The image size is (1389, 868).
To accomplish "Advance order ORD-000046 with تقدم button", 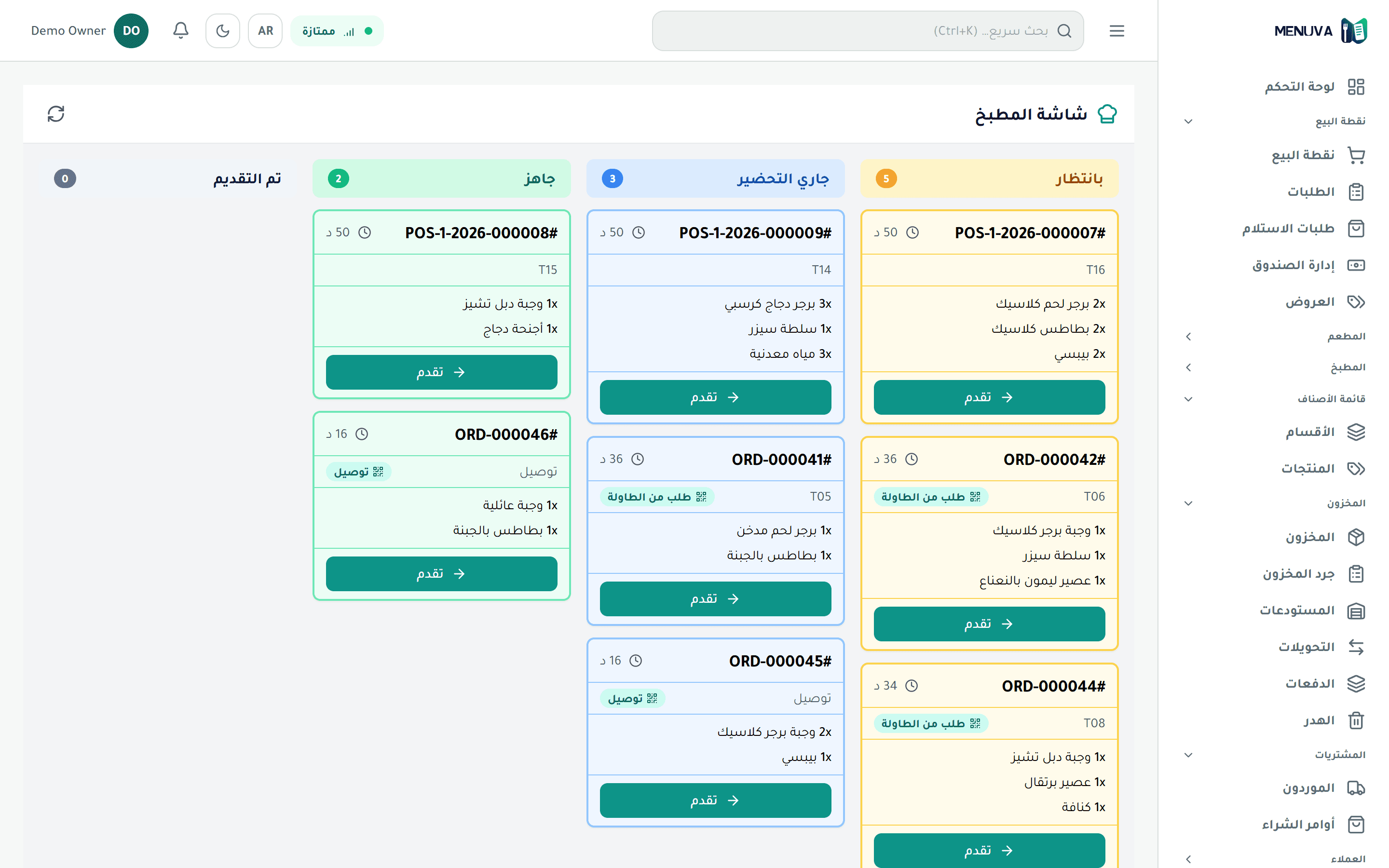I will coord(441,573).
